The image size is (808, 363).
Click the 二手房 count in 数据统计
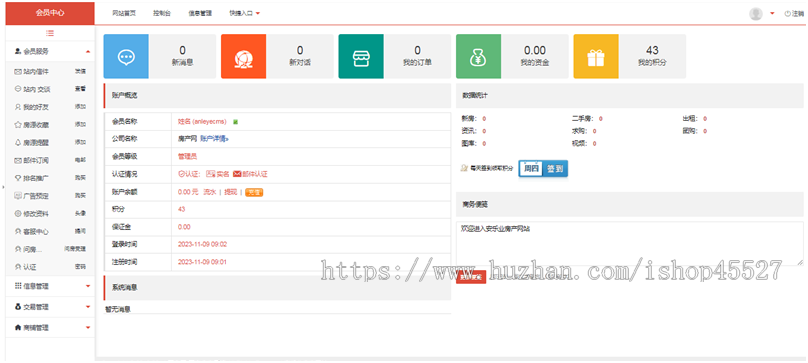click(601, 119)
